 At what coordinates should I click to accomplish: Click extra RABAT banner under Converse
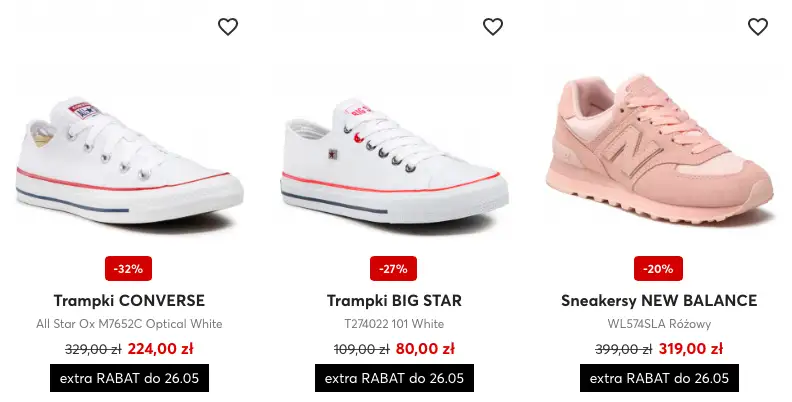coord(129,378)
